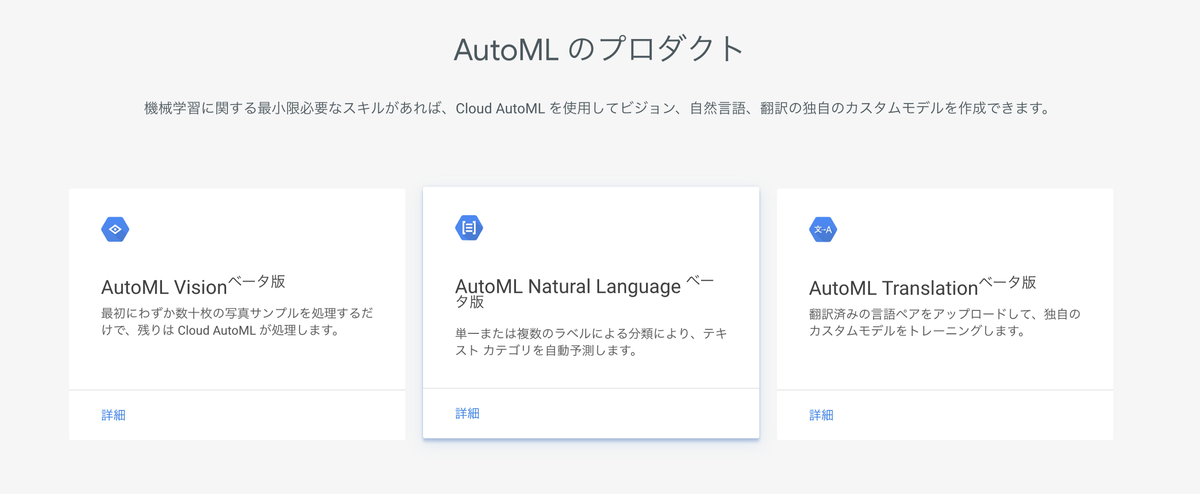
Task: Click the Translation description starting 翻訳済みの言語ペア
Action: pos(945,321)
